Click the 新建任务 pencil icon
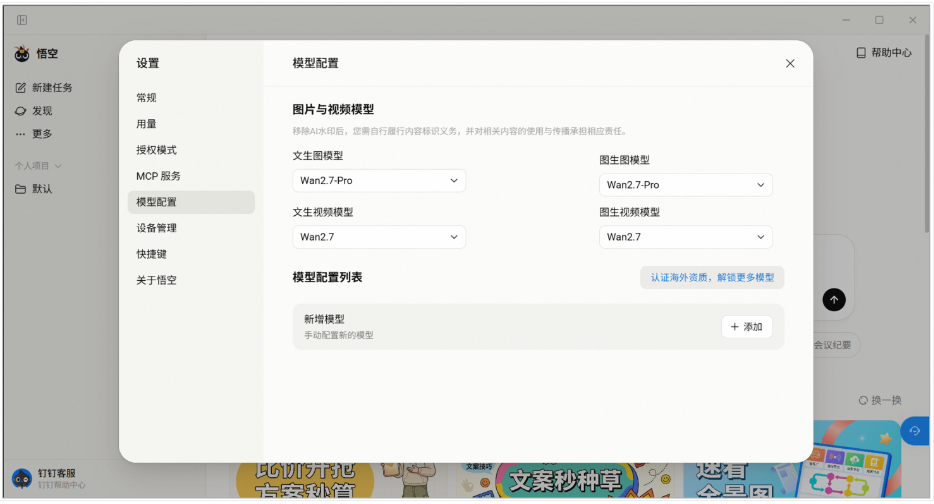The width and height of the screenshot is (934, 504). coord(20,88)
